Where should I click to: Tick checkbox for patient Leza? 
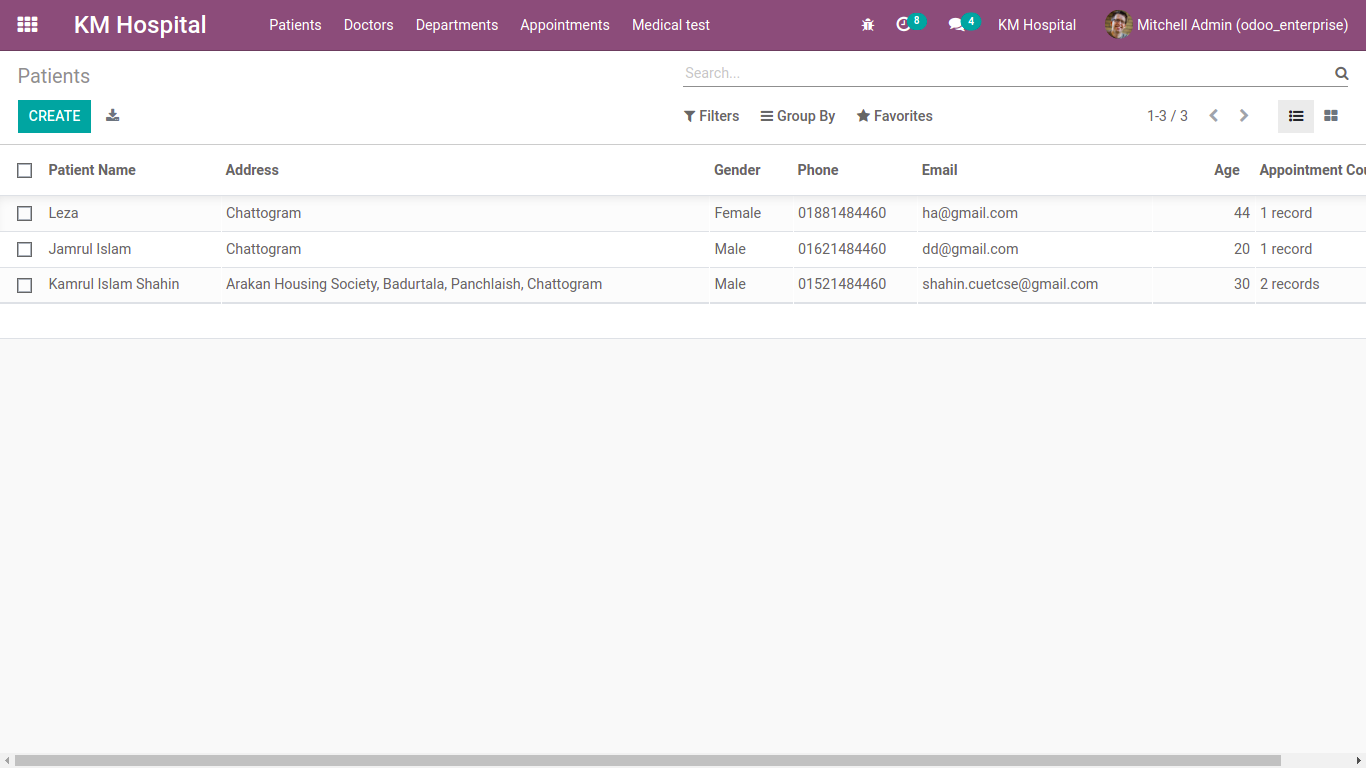tap(25, 213)
